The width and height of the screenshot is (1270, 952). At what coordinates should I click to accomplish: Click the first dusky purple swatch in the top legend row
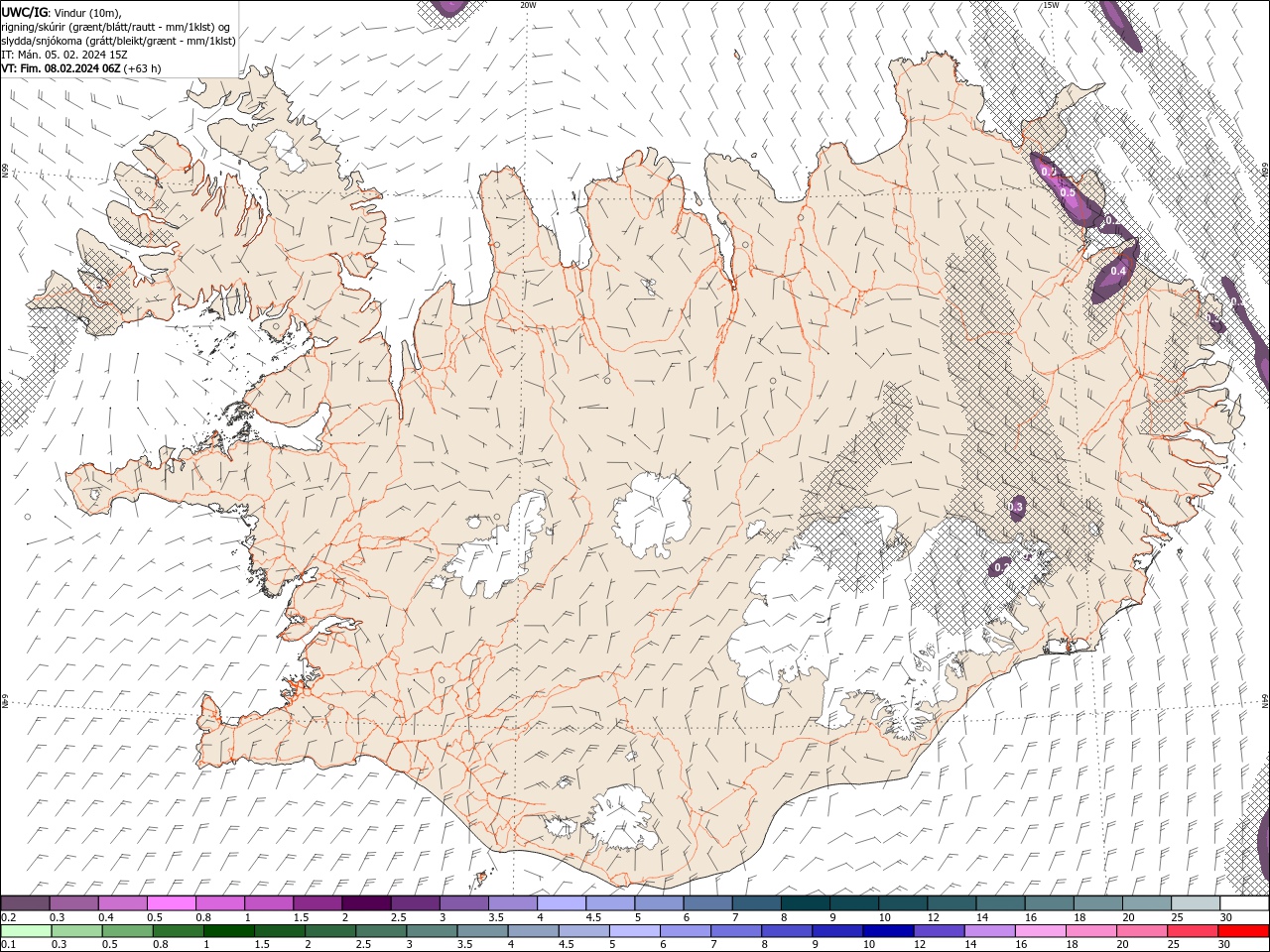point(25,903)
